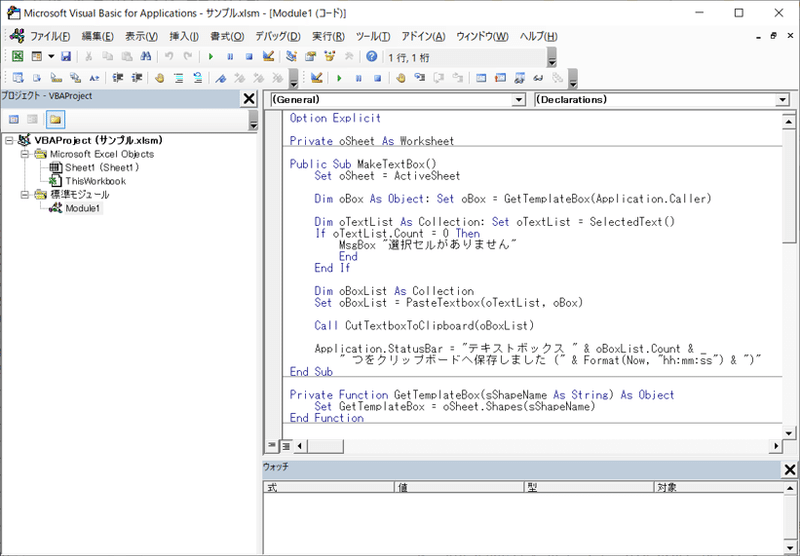Open the (General) object dropdown
Image resolution: width=800 pixels, height=556 pixels.
click(x=518, y=100)
